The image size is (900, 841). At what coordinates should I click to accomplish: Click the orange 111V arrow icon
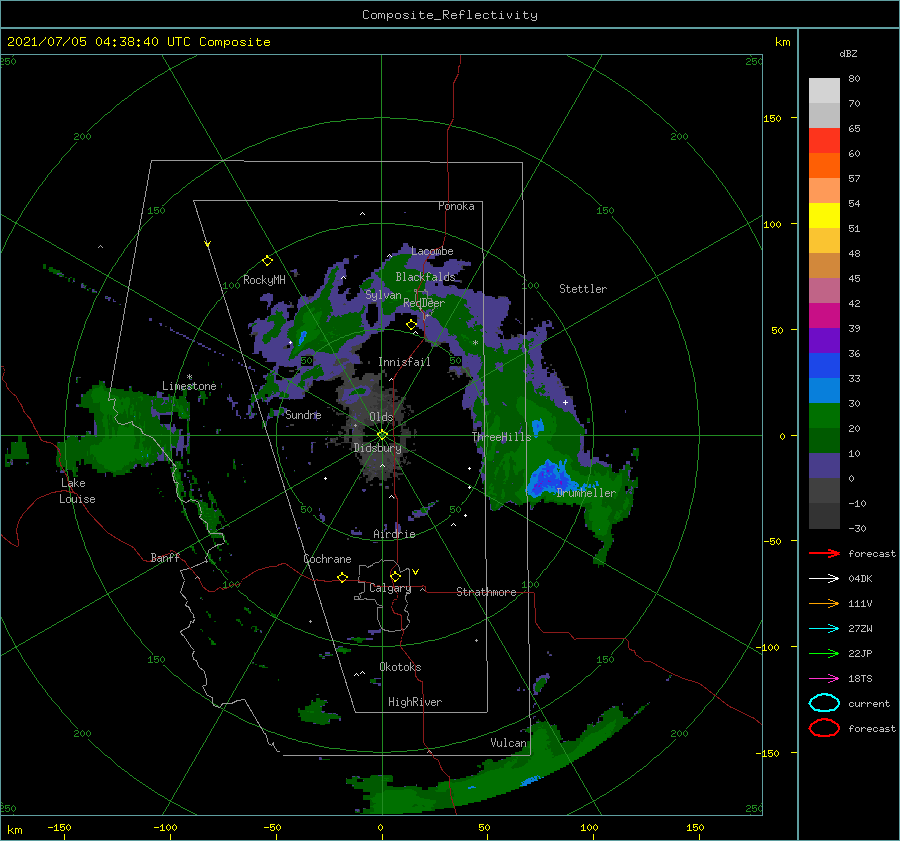(x=824, y=603)
